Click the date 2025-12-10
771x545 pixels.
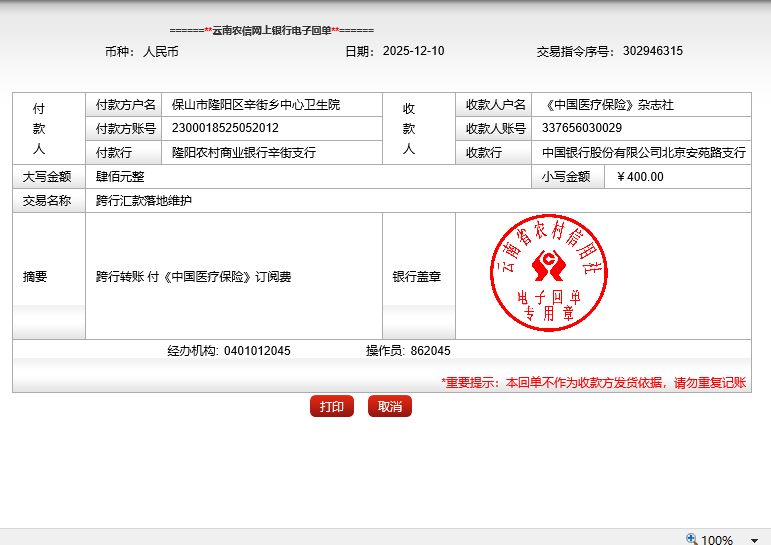click(413, 51)
